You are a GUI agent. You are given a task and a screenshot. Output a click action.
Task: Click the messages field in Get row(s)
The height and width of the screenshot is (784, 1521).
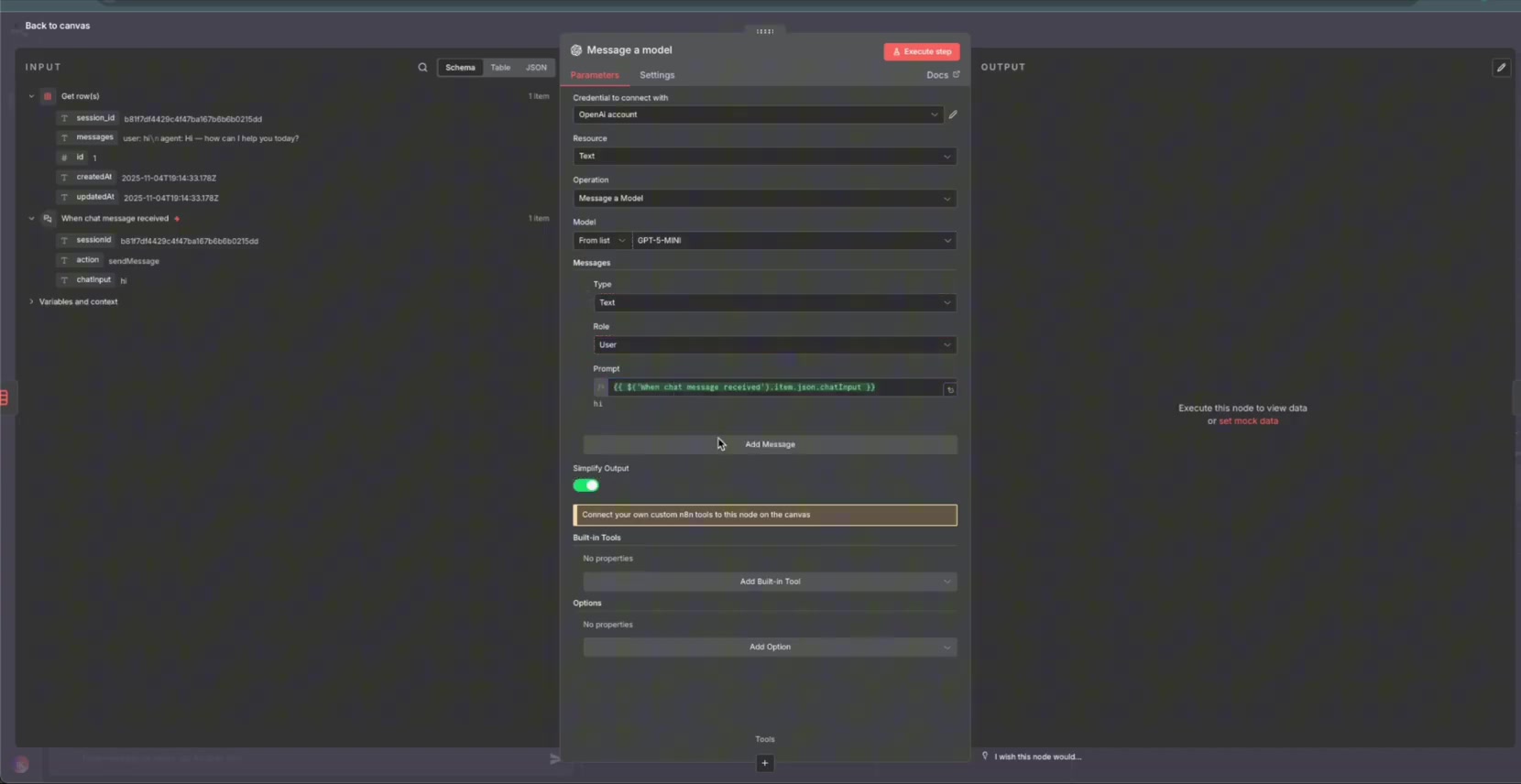180,138
